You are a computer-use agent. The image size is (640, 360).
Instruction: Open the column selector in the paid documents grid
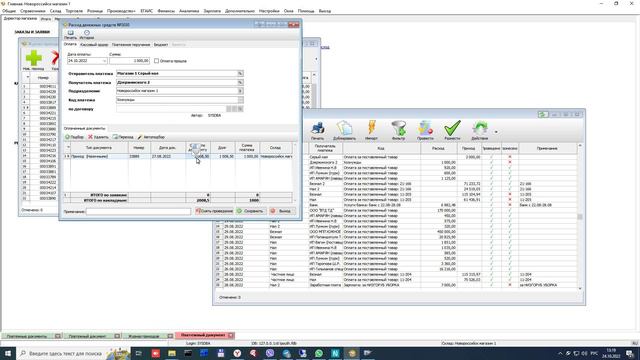pyautogui.click(x=68, y=147)
